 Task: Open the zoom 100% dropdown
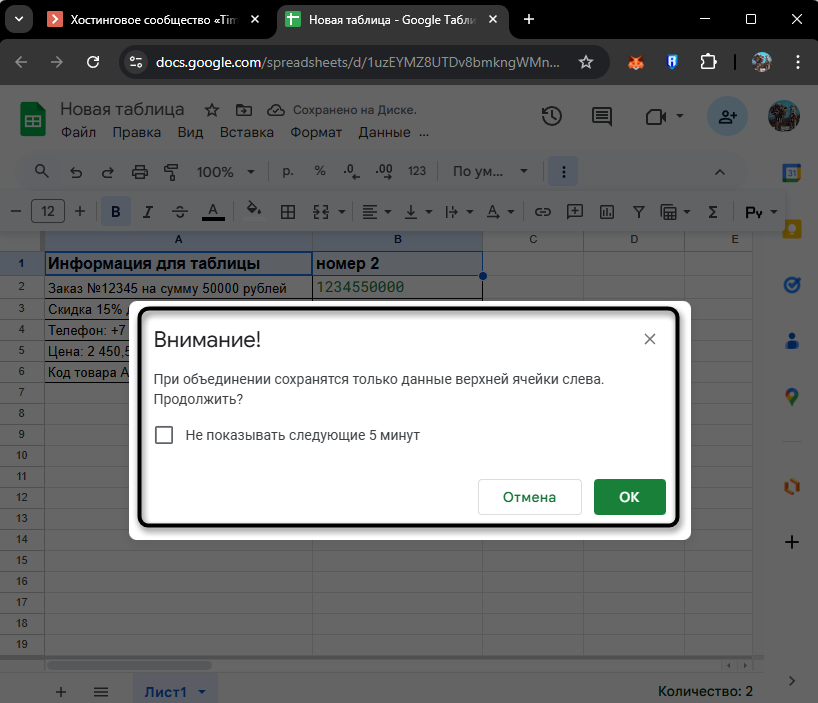coord(226,172)
